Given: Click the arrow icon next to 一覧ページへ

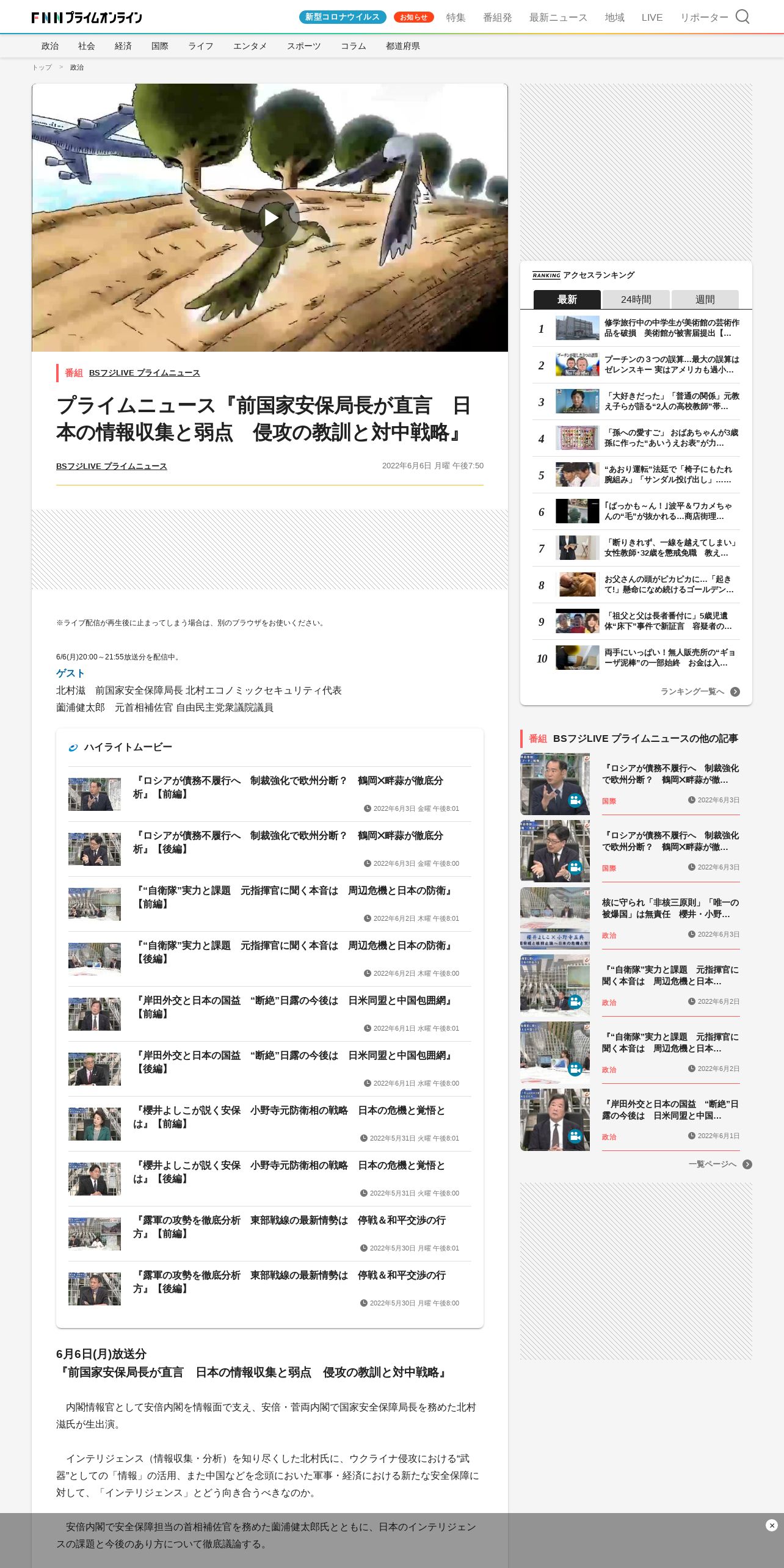Looking at the screenshot, I should click(x=747, y=1164).
